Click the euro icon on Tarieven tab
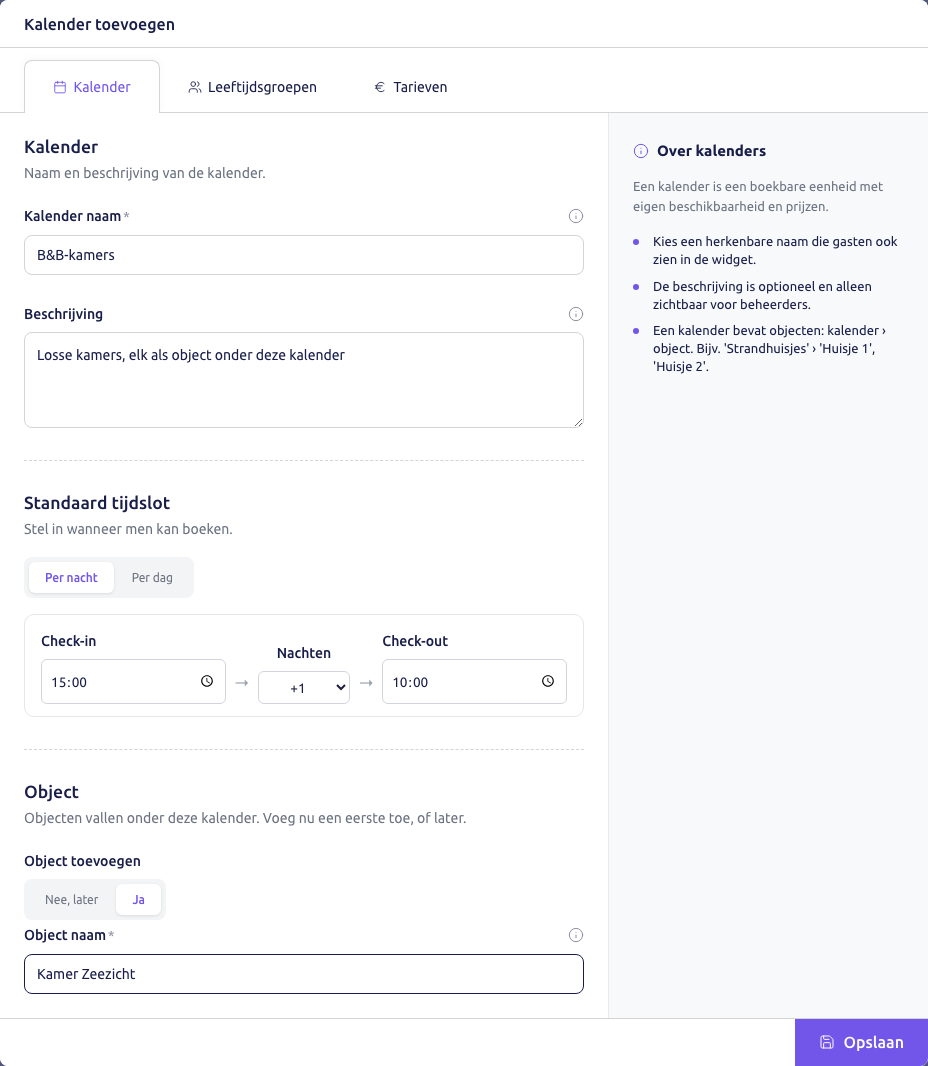 click(x=380, y=87)
